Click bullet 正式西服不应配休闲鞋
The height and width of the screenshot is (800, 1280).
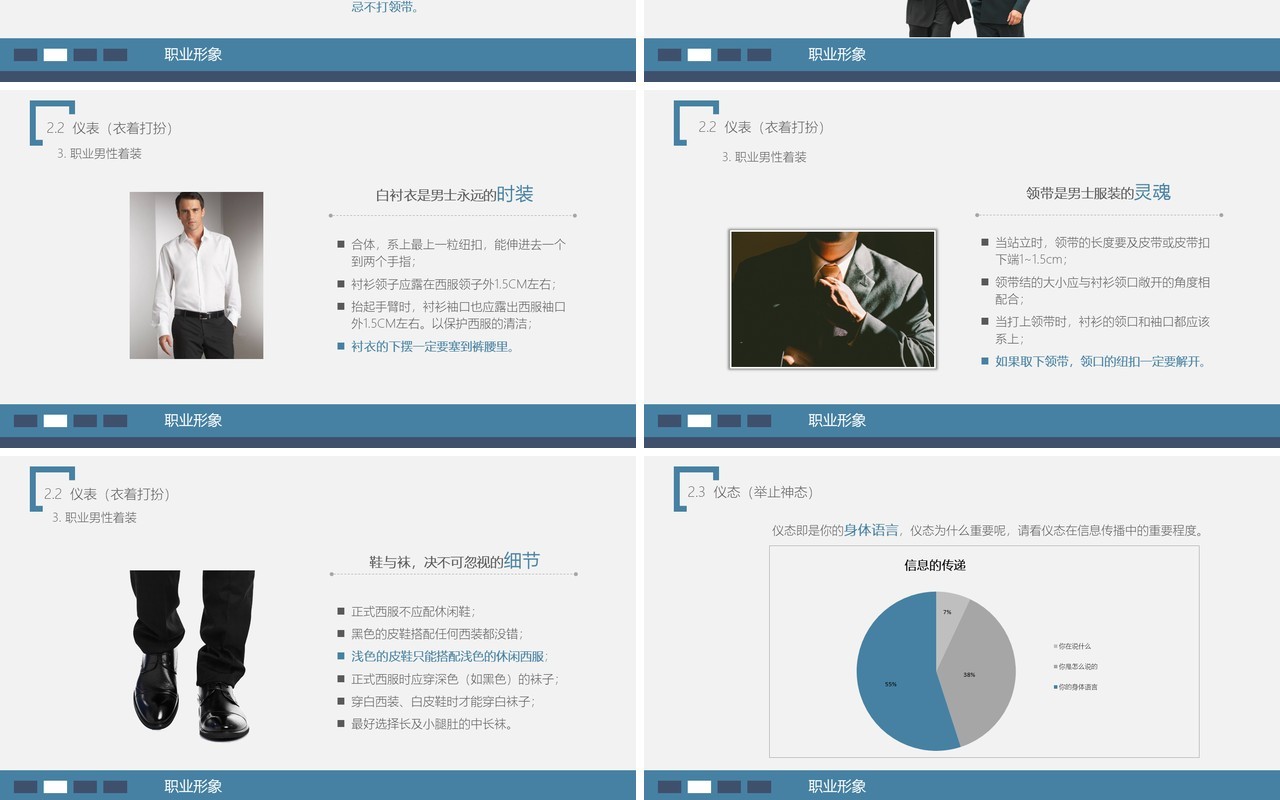(407, 611)
